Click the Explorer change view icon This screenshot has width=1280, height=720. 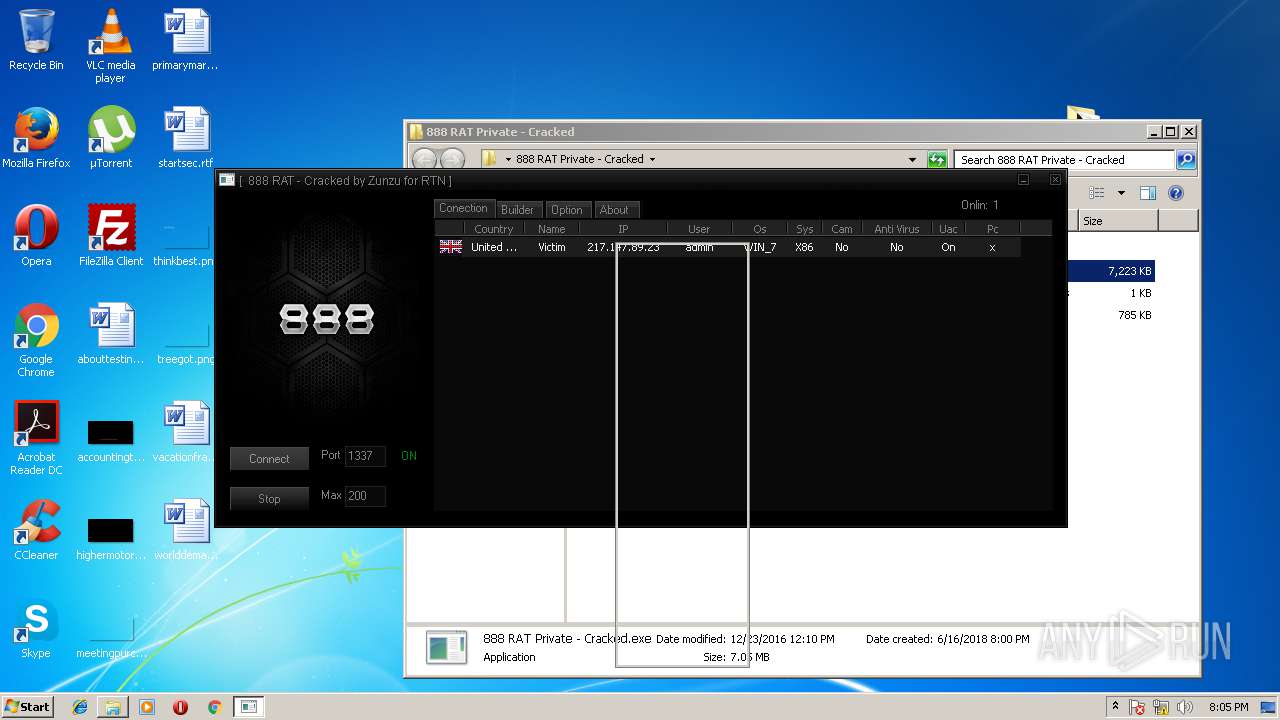1097,193
